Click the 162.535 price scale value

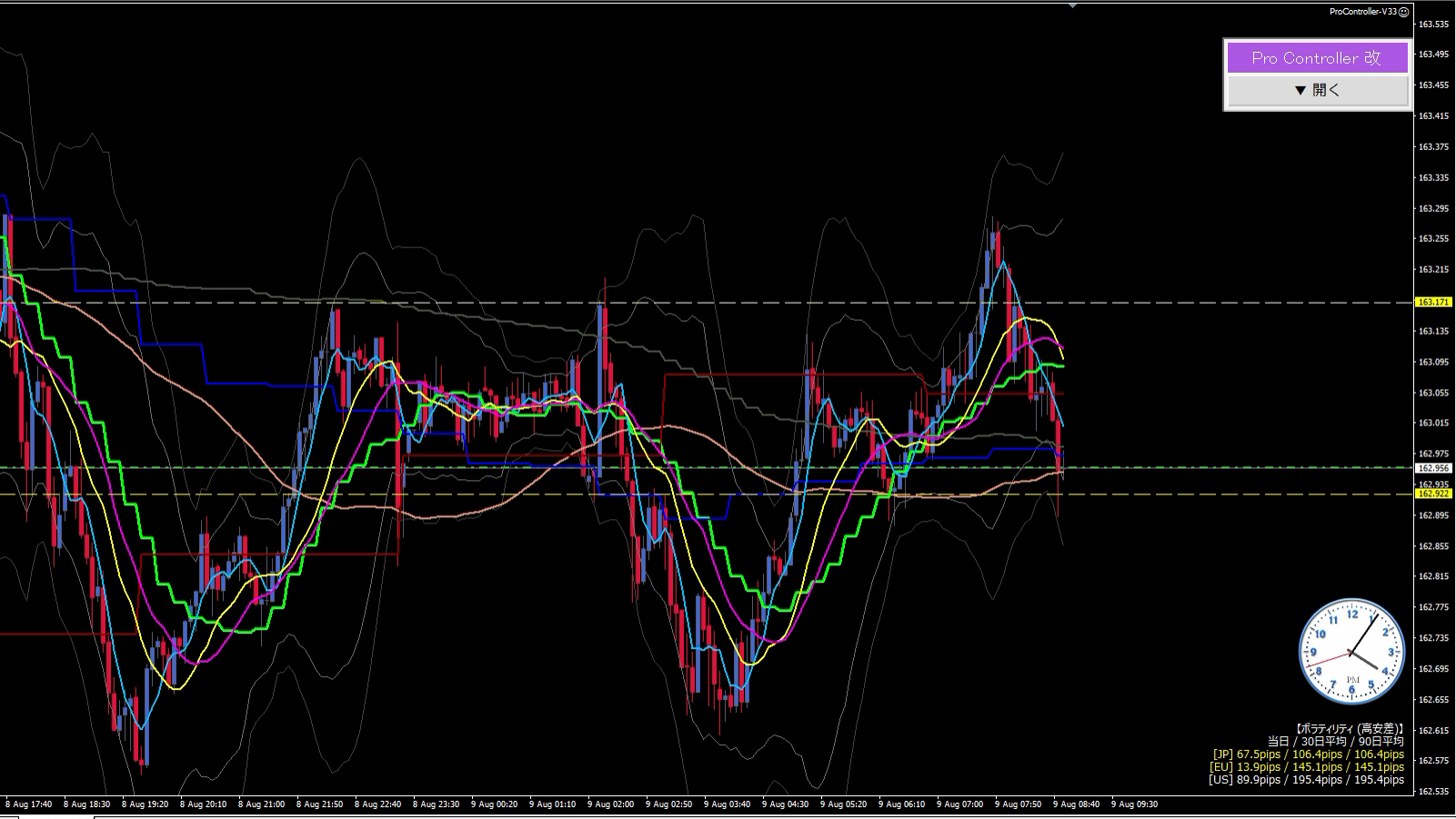coord(1433,792)
